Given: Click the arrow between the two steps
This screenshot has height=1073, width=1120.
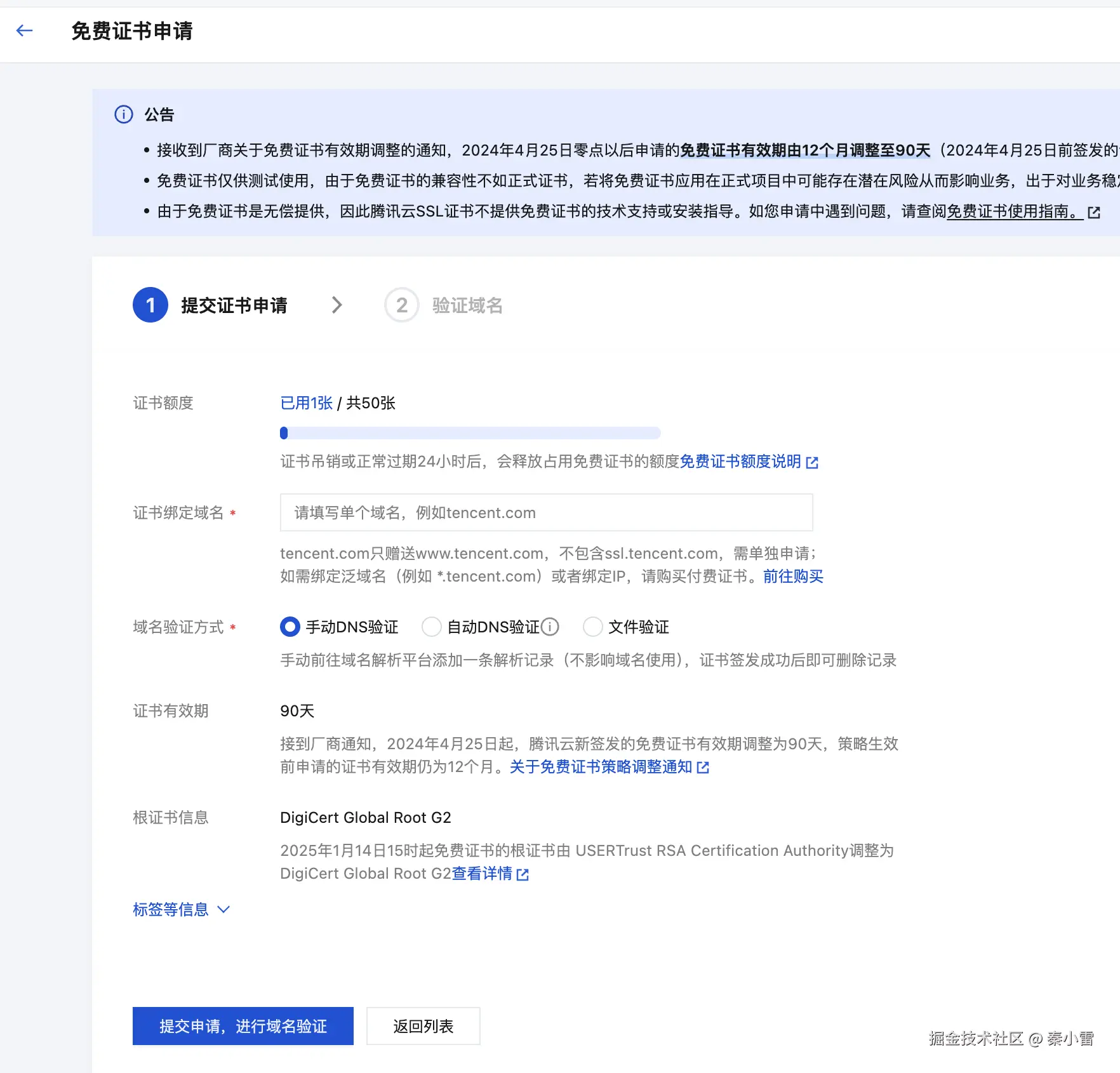Looking at the screenshot, I should coord(338,305).
